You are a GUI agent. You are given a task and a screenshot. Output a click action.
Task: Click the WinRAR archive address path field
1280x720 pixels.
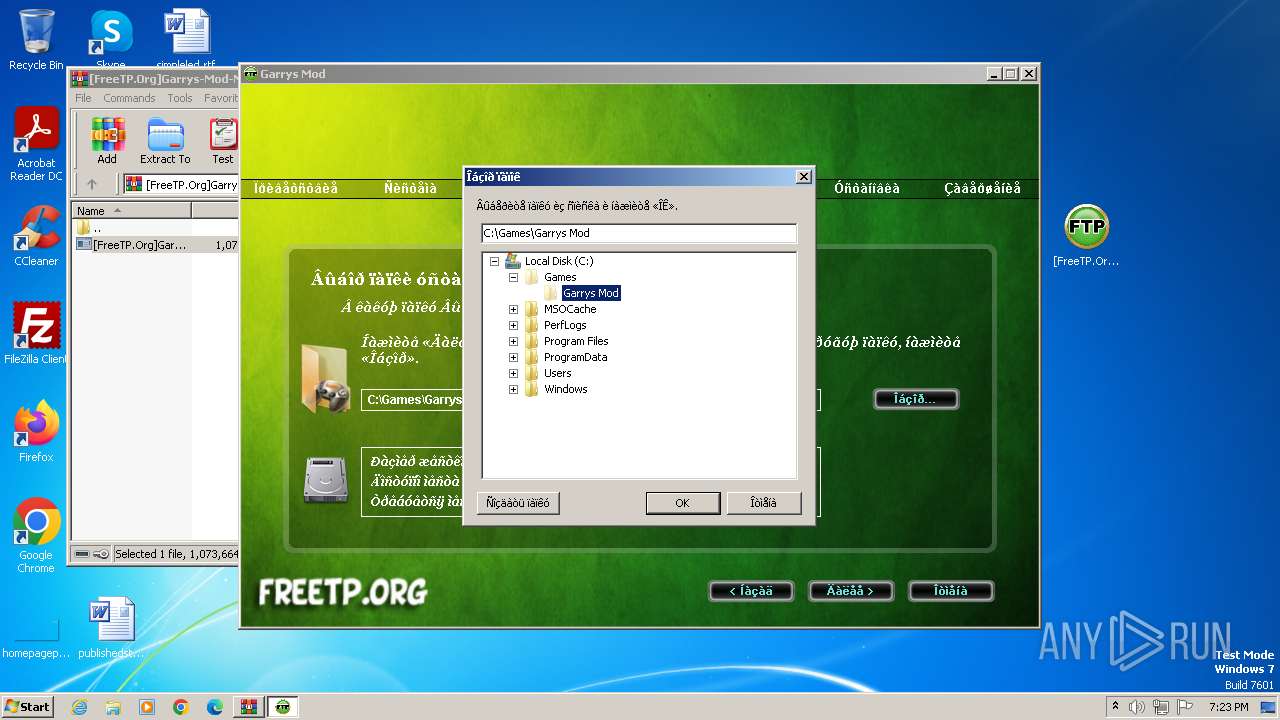tap(182, 184)
